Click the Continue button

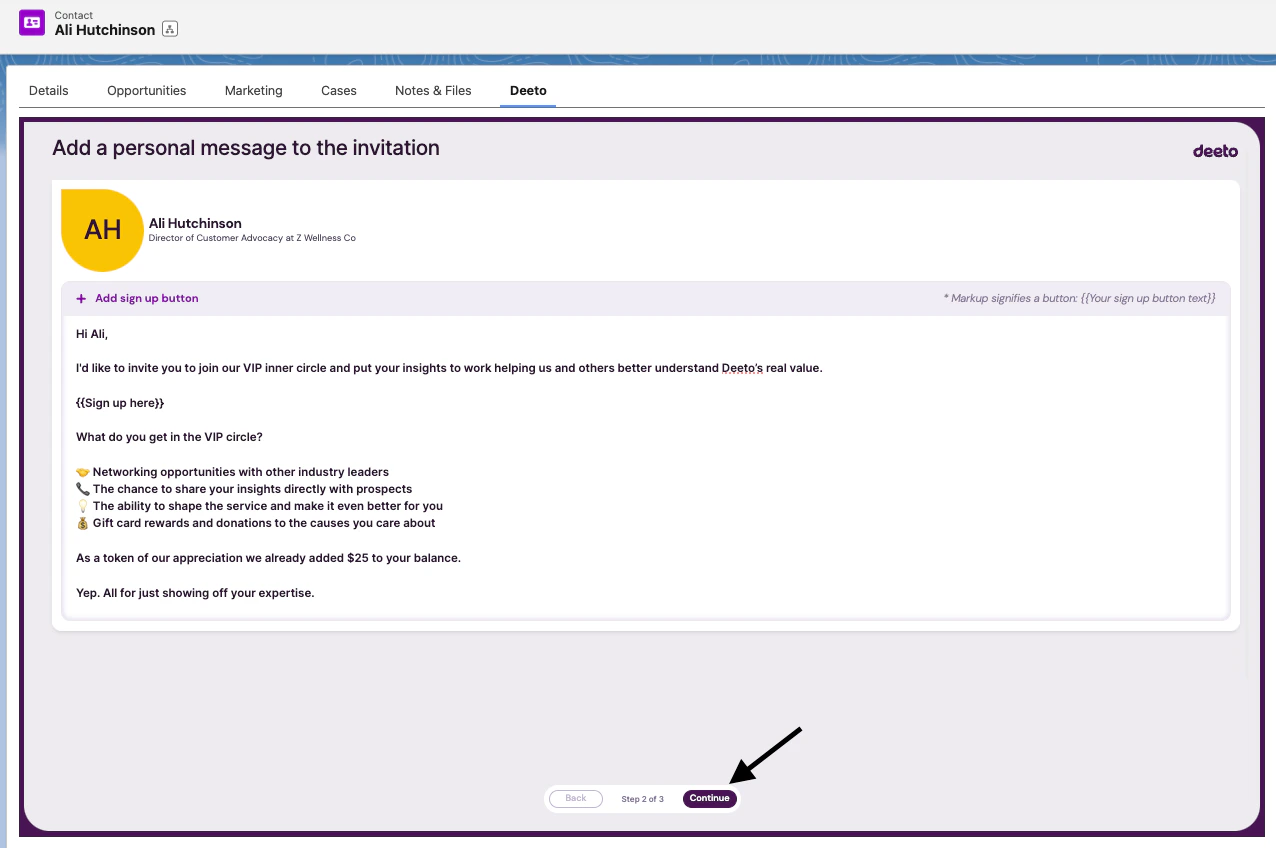tap(710, 798)
